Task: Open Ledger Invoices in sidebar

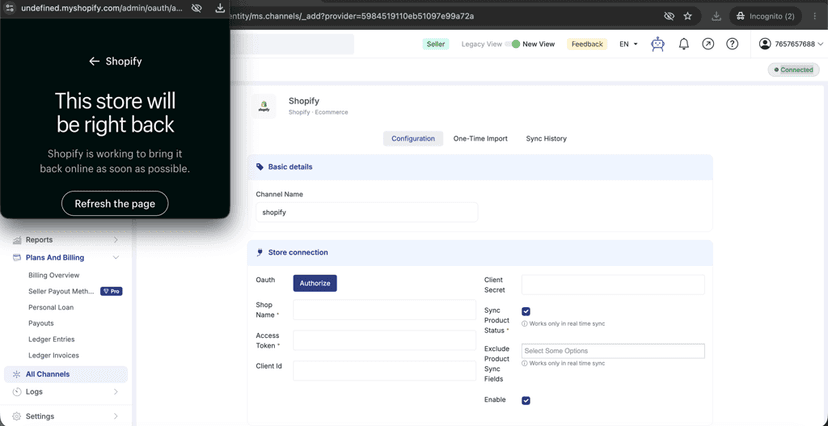Action: point(54,356)
